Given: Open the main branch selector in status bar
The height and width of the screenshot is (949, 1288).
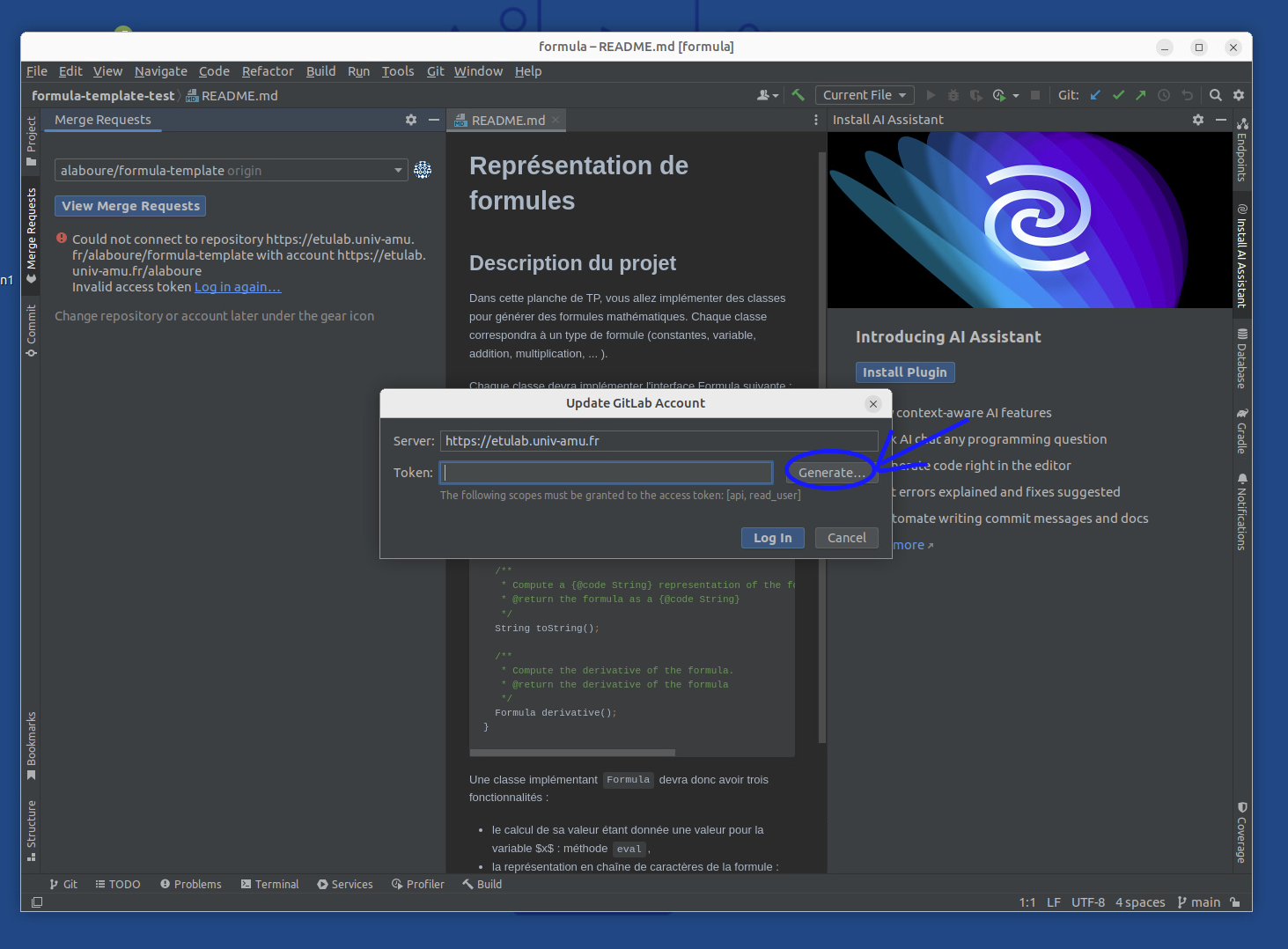Looking at the screenshot, I should click(1199, 902).
